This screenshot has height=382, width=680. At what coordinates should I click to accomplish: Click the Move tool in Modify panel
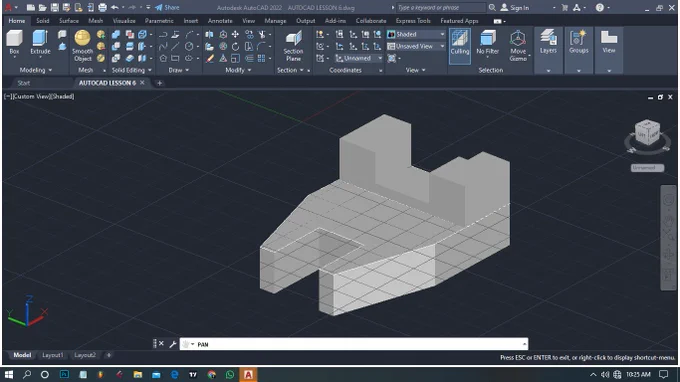click(x=235, y=34)
